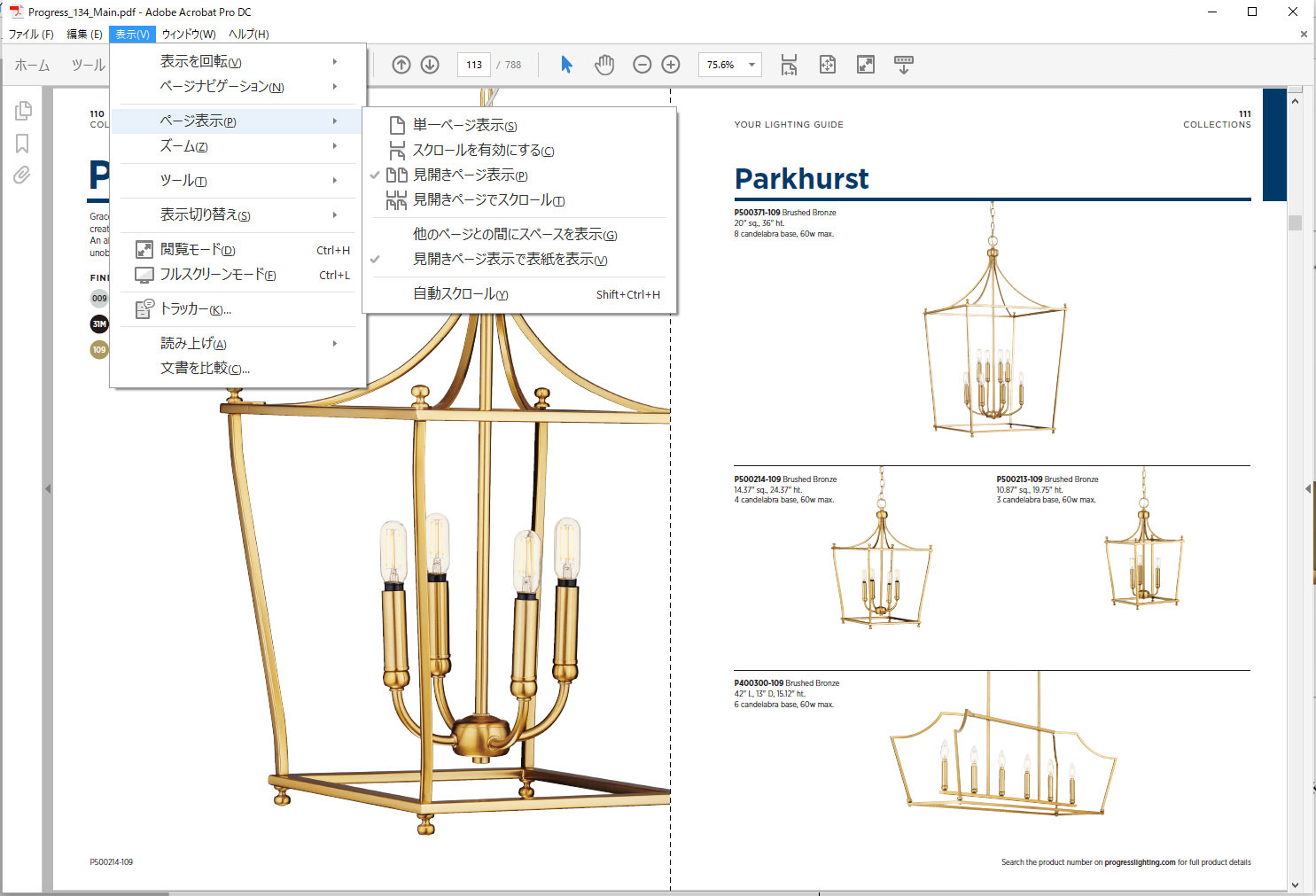Choose 文書を比較 menu entry
The width and height of the screenshot is (1316, 896).
click(x=238, y=369)
